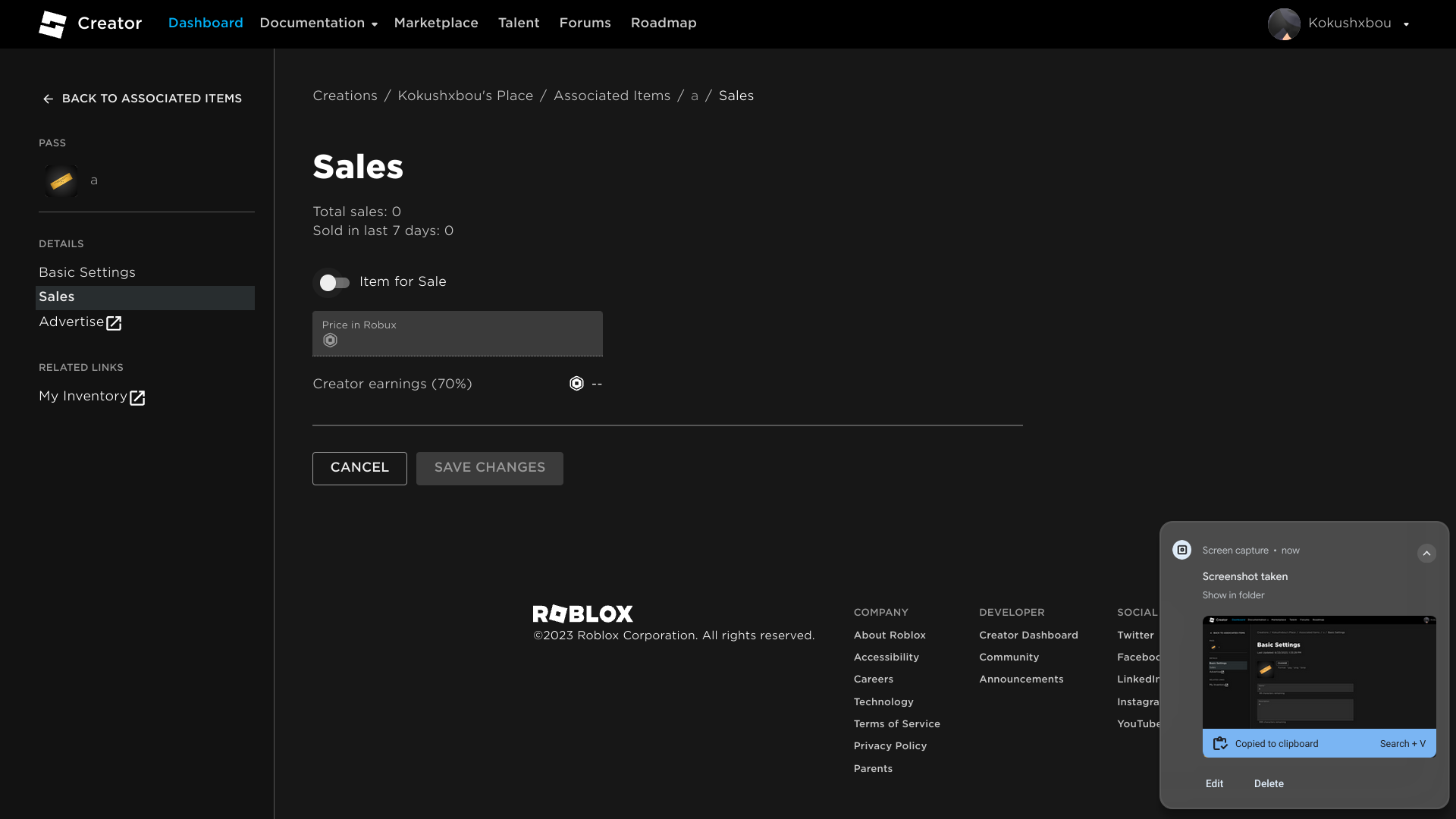Open the Marketplace nav item
The height and width of the screenshot is (819, 1456).
[x=436, y=24]
